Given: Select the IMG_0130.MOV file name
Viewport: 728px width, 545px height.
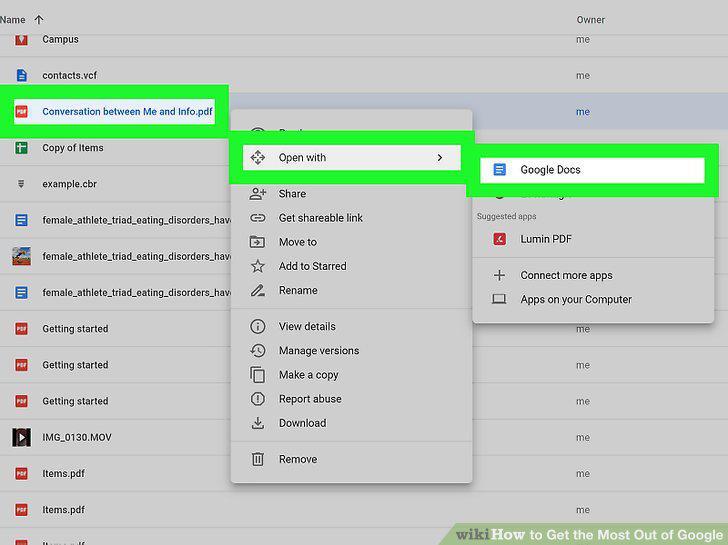Looking at the screenshot, I should click(77, 437).
